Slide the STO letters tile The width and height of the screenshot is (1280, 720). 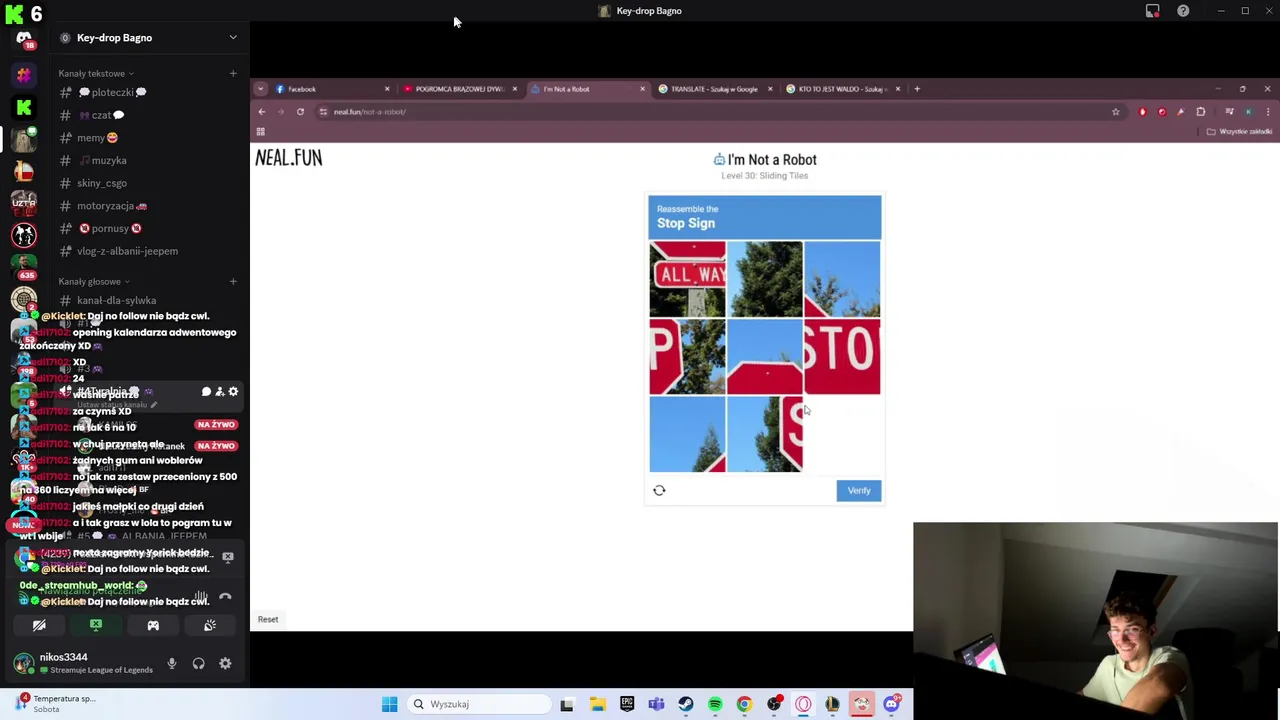click(842, 356)
